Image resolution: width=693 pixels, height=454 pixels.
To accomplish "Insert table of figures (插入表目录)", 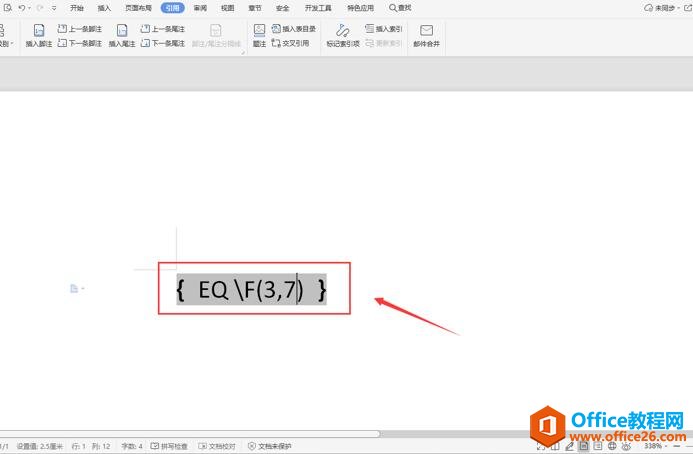I will click(294, 29).
